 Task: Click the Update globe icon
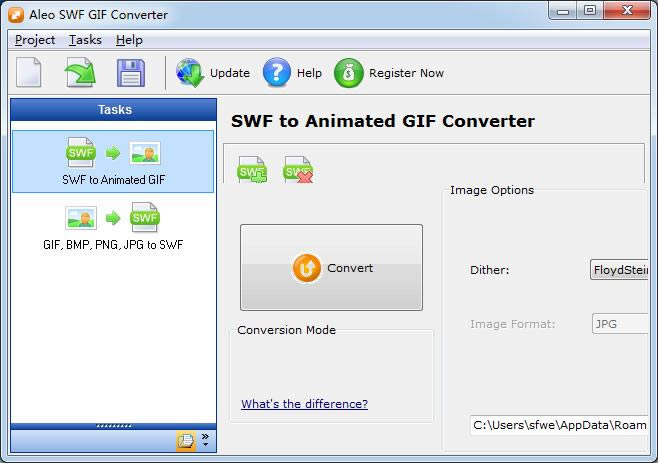(x=190, y=73)
